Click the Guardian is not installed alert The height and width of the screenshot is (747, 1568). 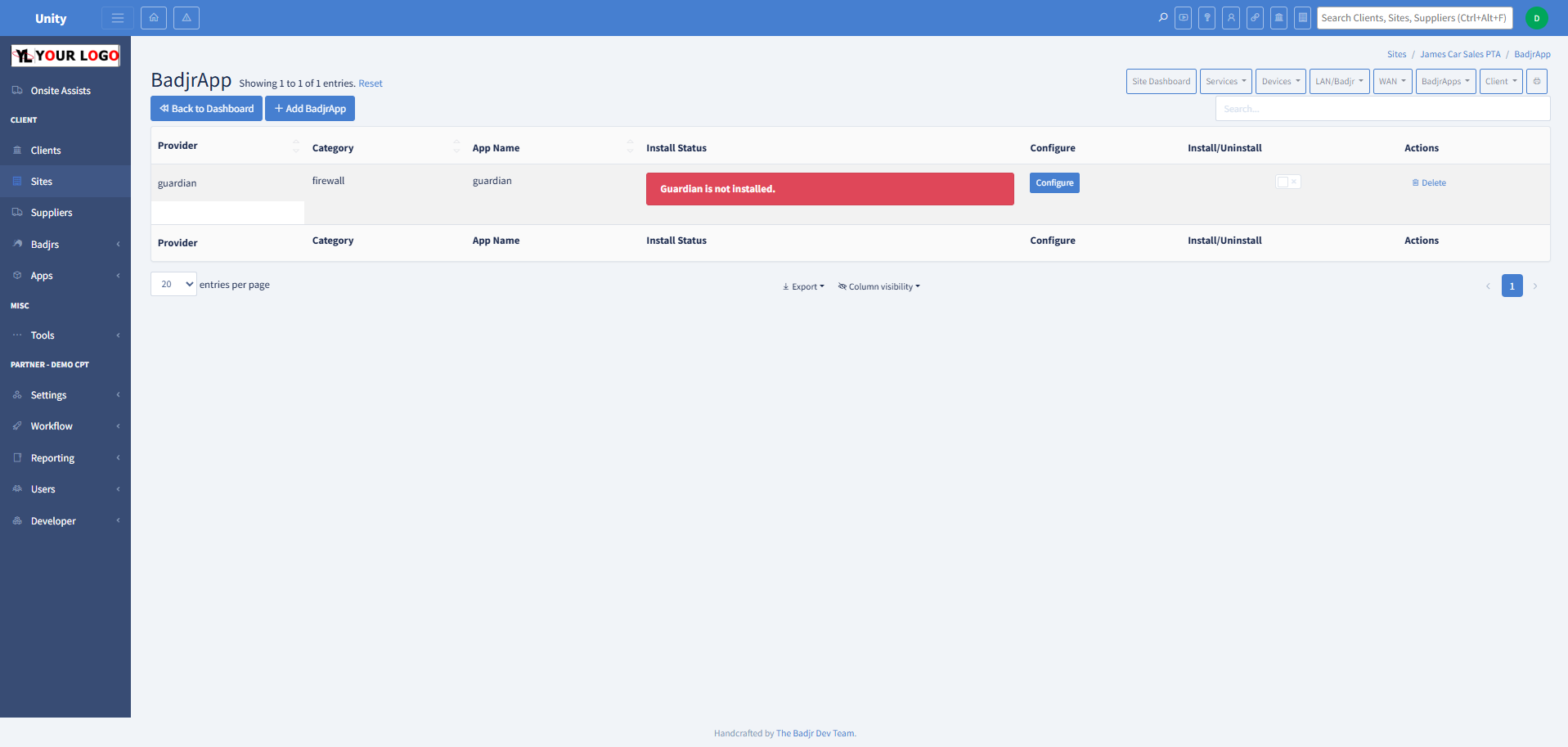(x=830, y=189)
